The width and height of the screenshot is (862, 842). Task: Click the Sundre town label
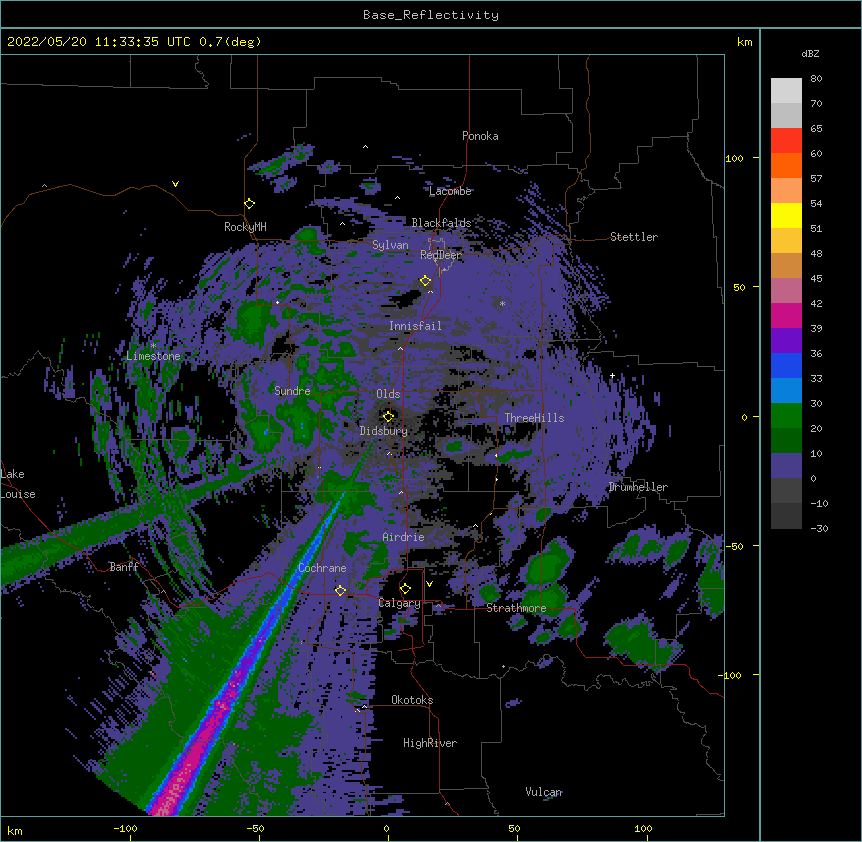click(x=292, y=391)
